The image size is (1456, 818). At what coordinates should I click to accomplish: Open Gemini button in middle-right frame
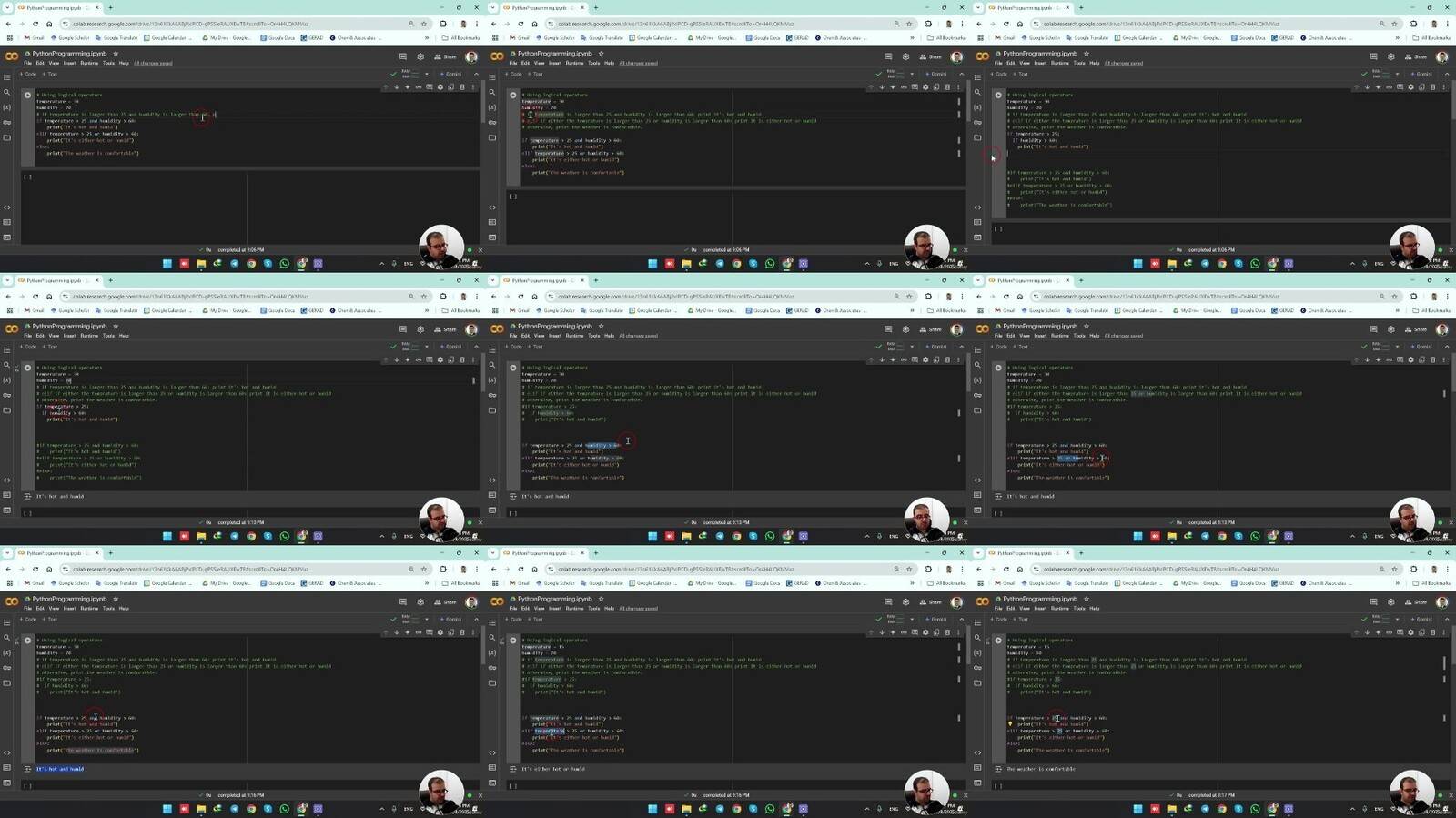1421,347
